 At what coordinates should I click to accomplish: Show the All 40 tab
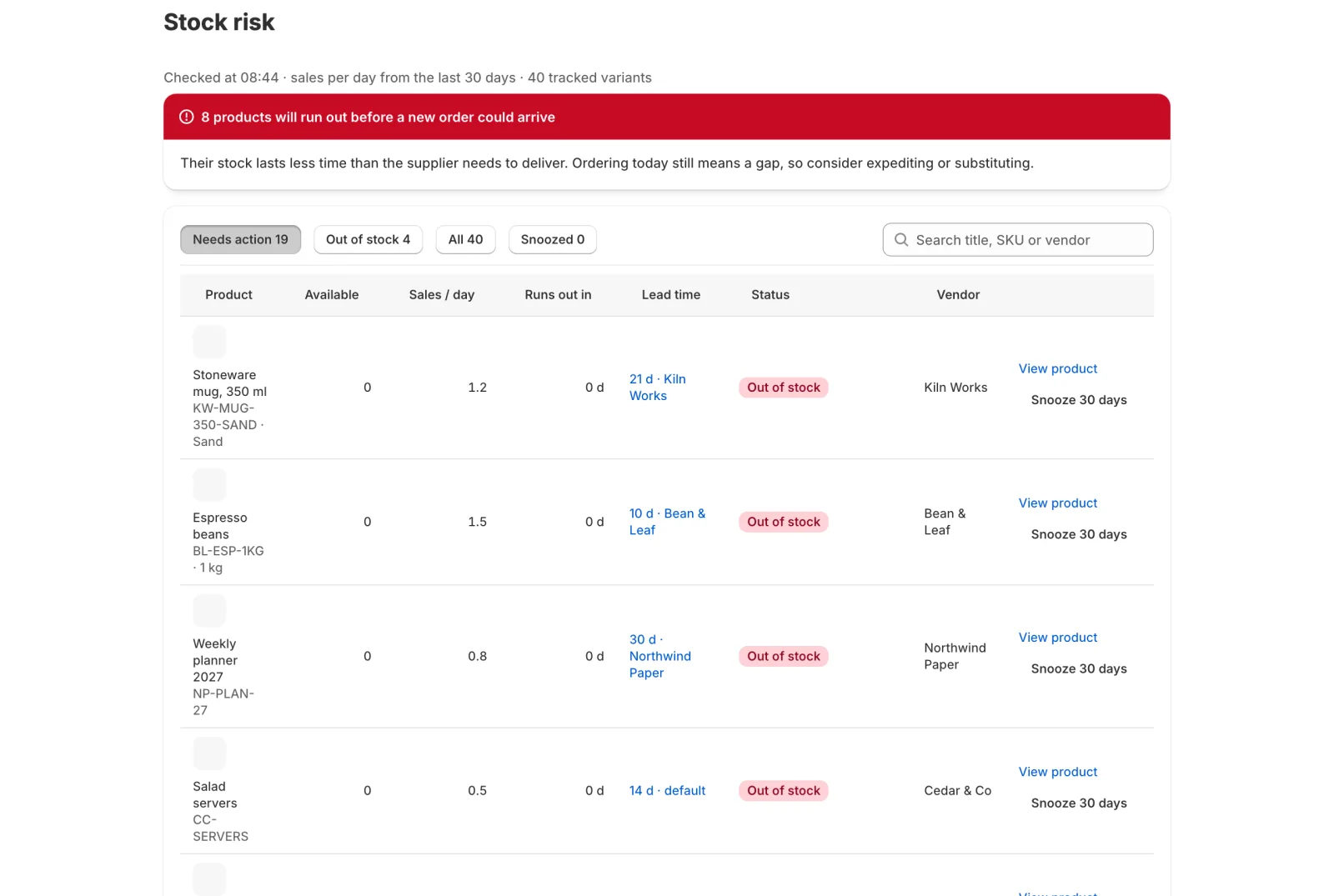(x=465, y=239)
